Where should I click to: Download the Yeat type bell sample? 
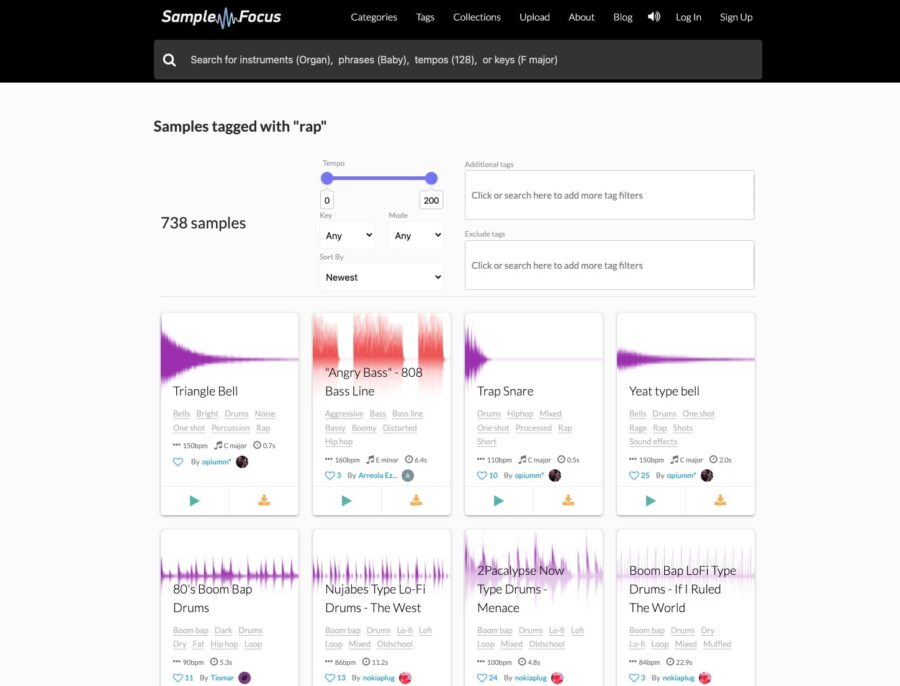720,500
